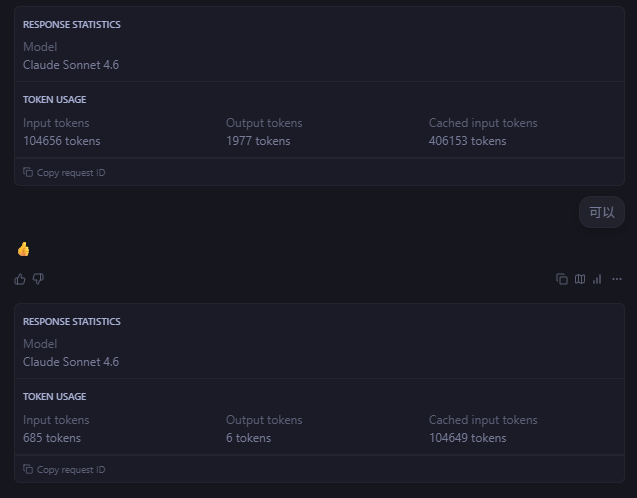
Task: Click Claude Sonnet 4.6 in lower panel
Action: pyautogui.click(x=71, y=362)
